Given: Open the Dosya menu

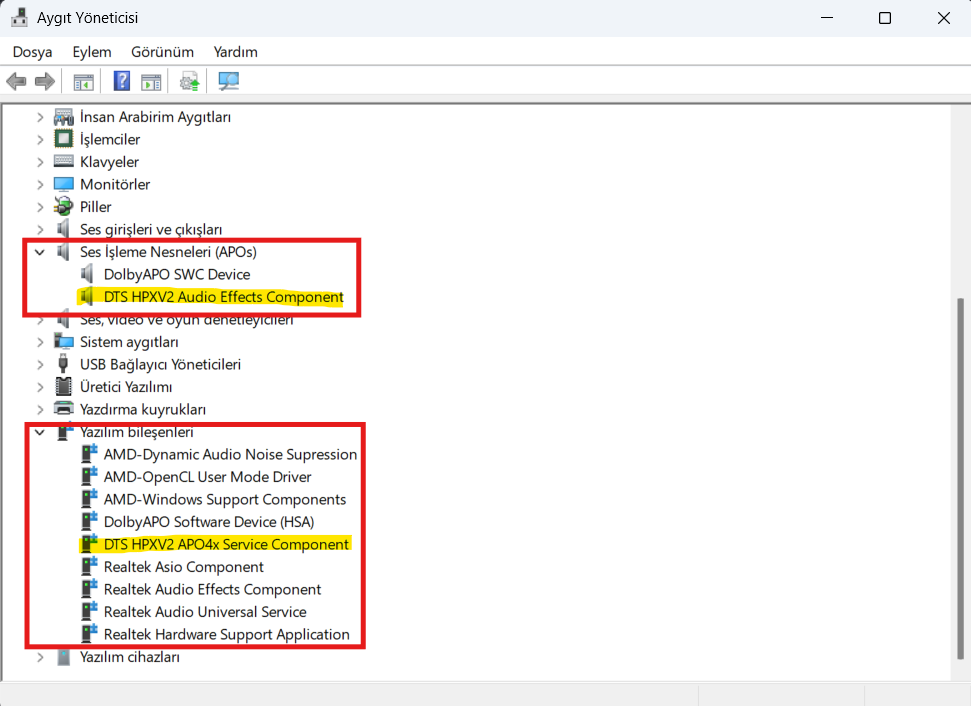Looking at the screenshot, I should click(x=32, y=52).
